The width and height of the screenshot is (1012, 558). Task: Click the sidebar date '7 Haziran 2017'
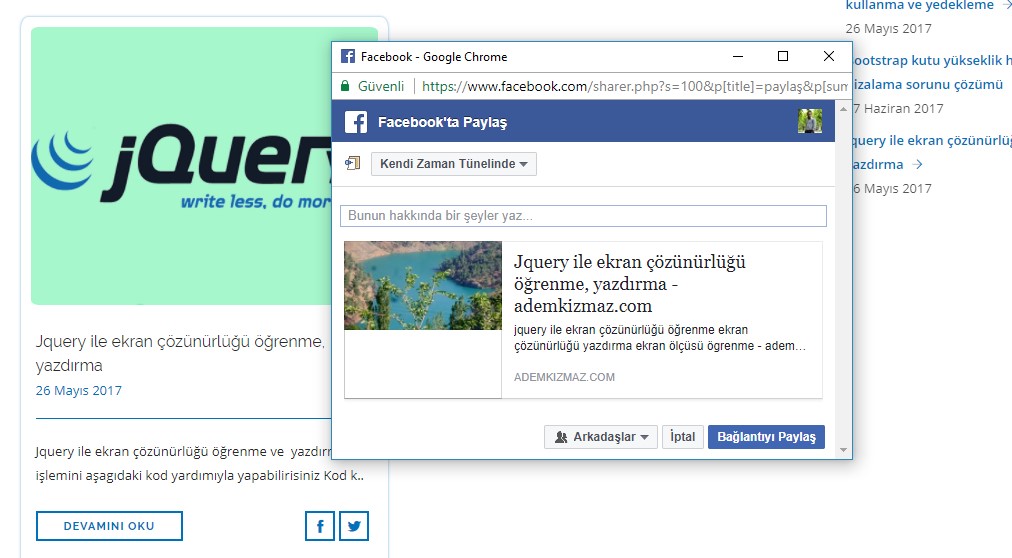click(x=898, y=108)
